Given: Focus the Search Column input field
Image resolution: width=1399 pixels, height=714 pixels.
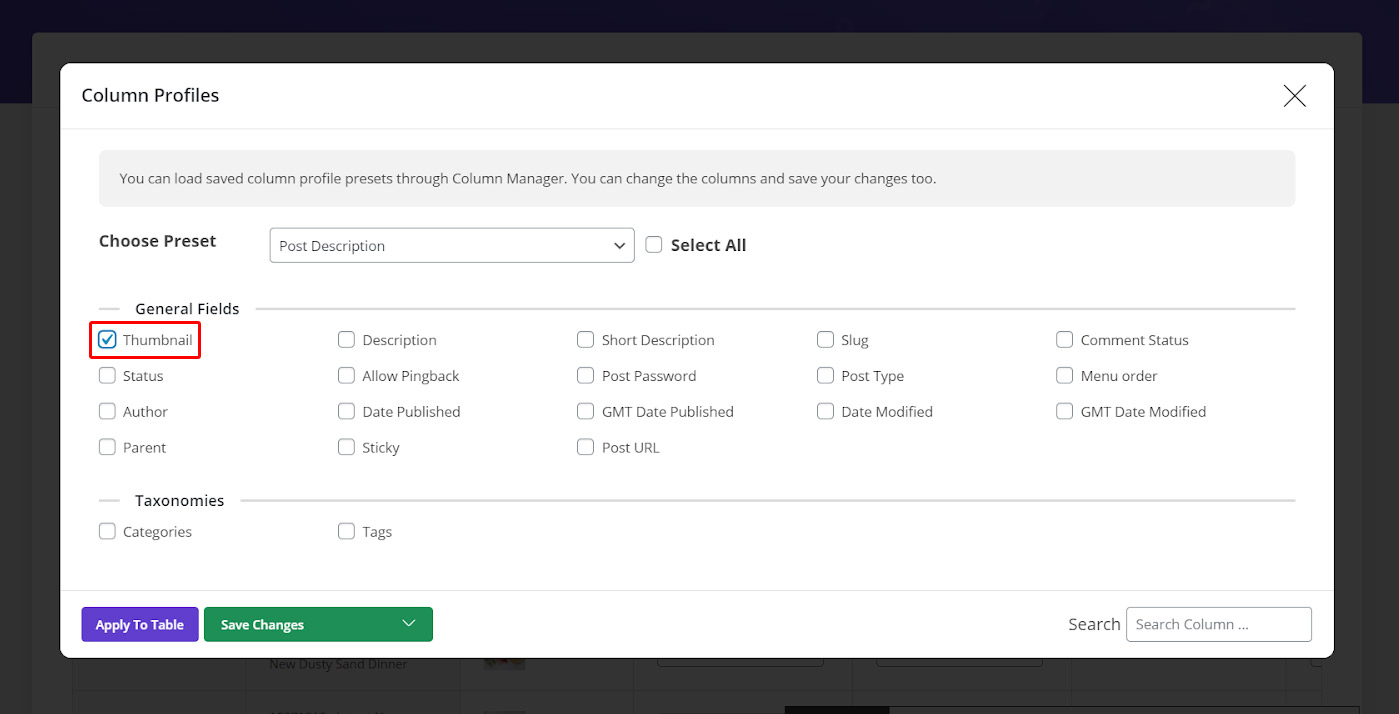Looking at the screenshot, I should coord(1218,624).
